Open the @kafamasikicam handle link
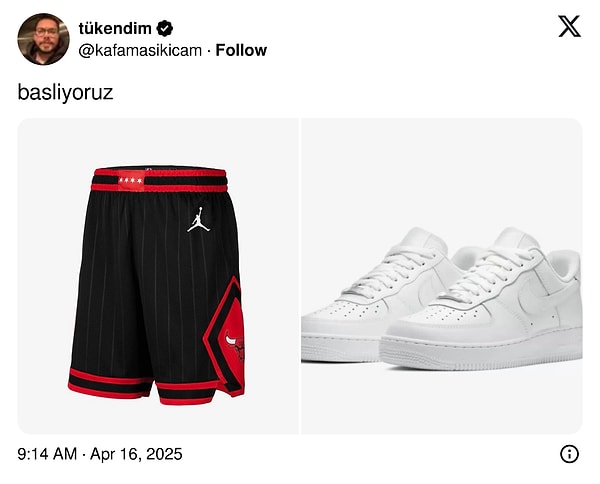This screenshot has width=600, height=484. point(140,50)
